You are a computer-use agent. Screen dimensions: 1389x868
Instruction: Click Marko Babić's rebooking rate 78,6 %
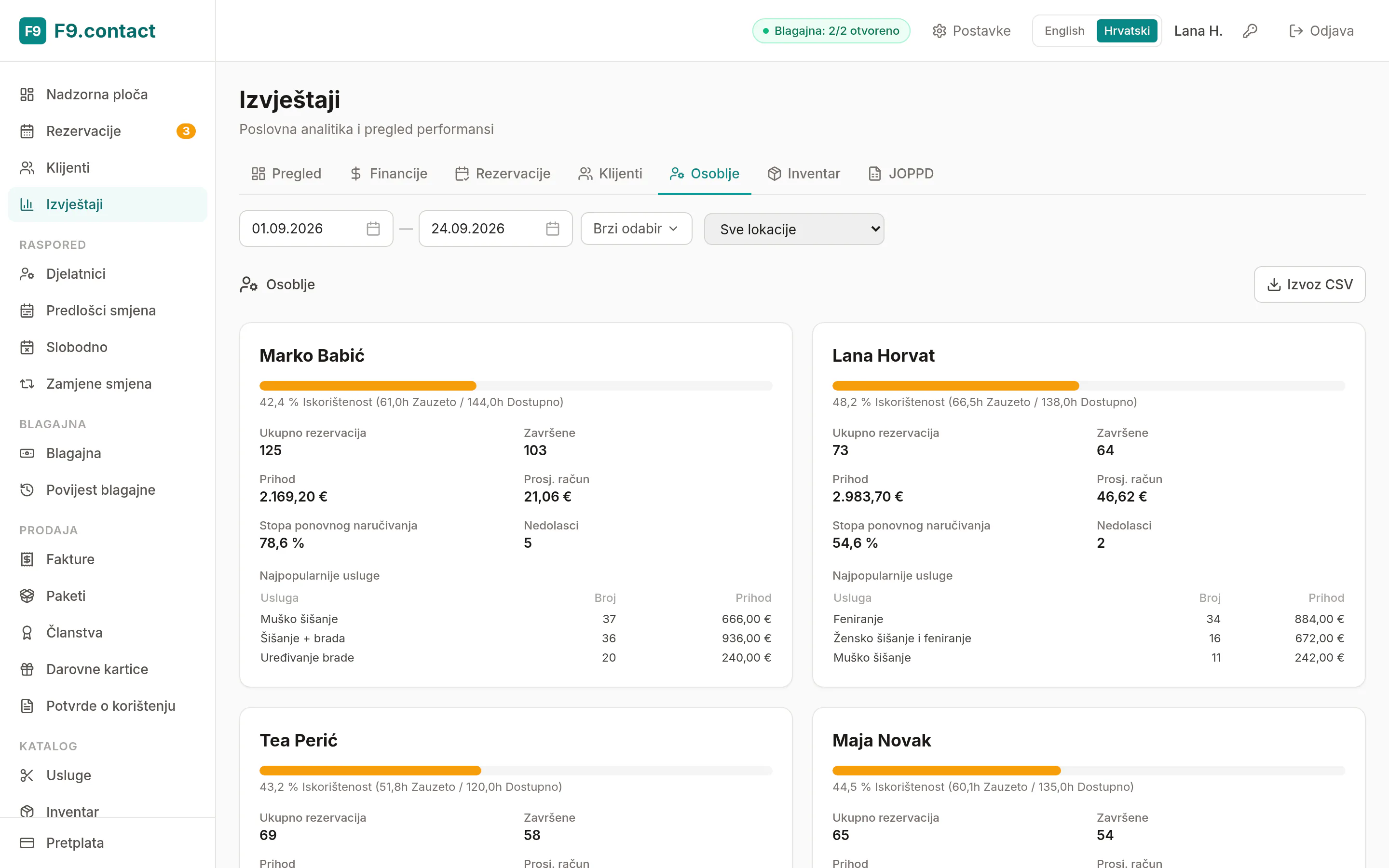(281, 543)
